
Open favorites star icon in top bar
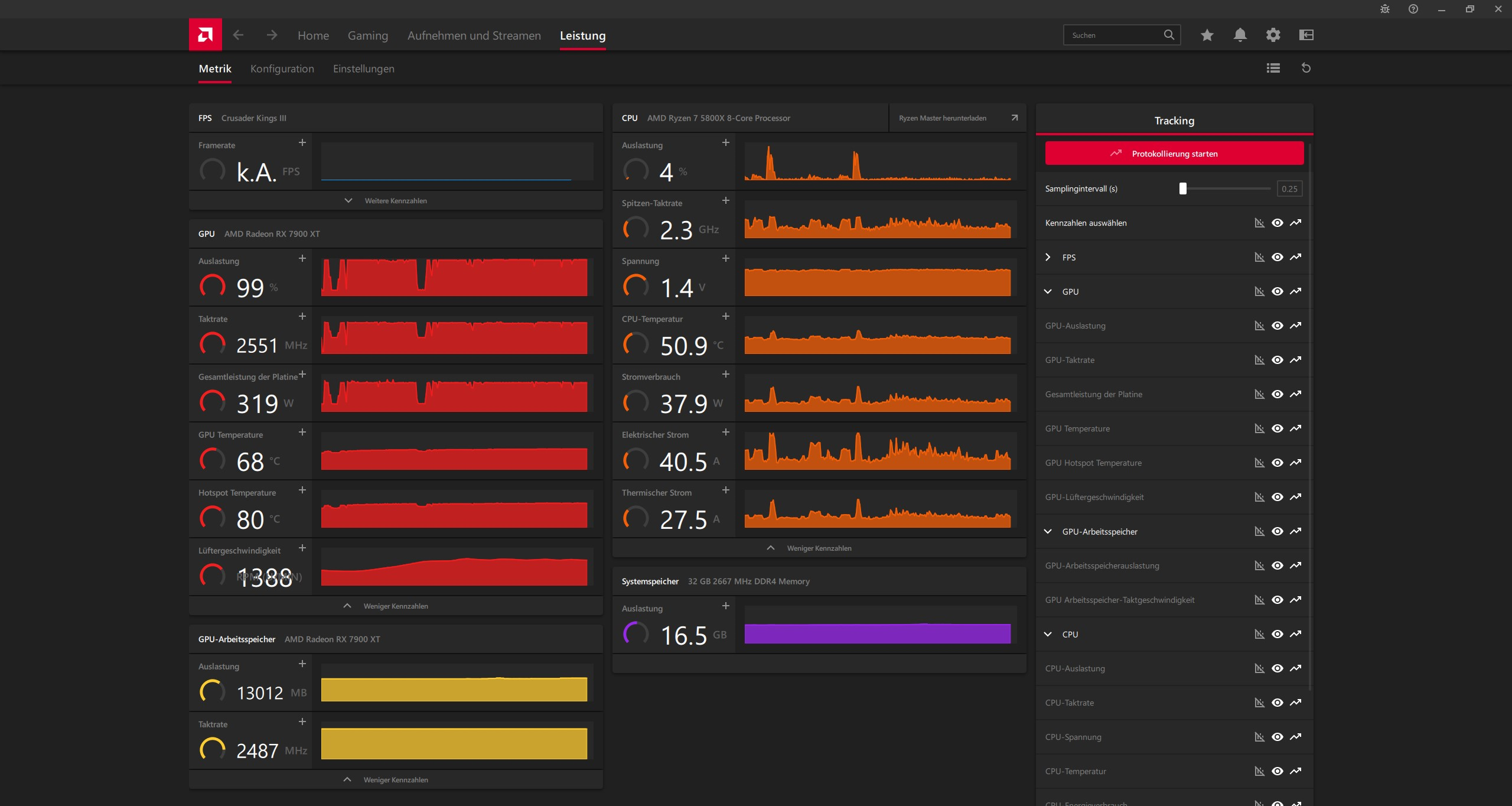1207,35
